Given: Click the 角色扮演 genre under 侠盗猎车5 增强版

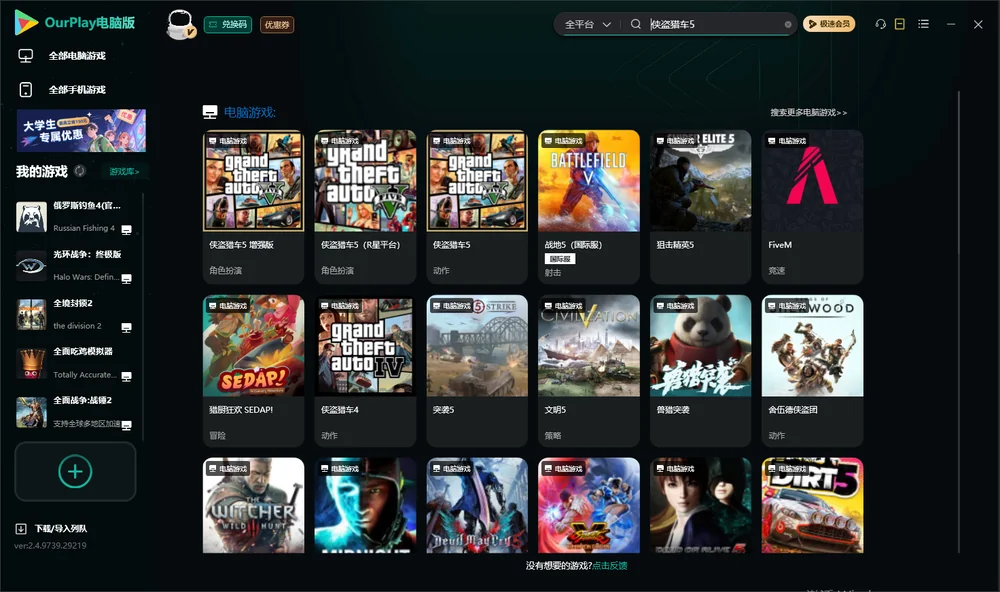Looking at the screenshot, I should point(225,270).
